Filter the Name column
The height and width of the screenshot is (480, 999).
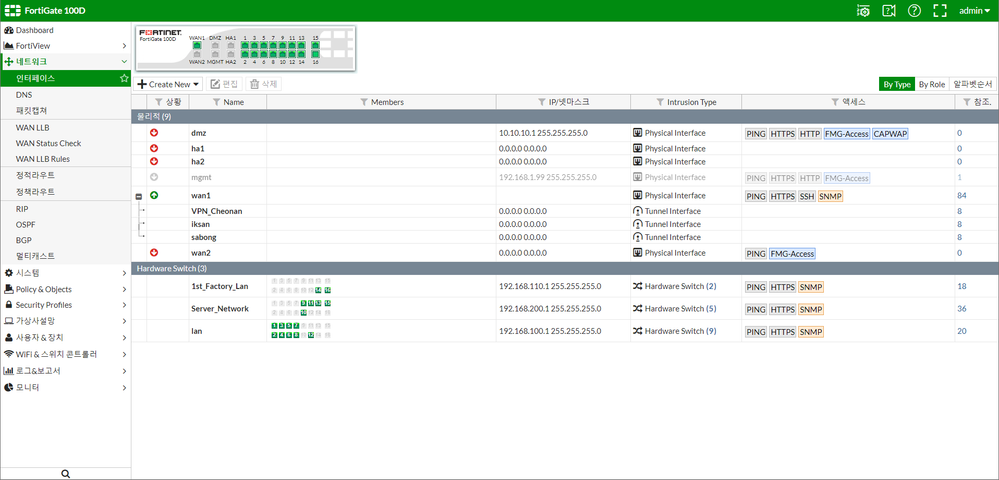pyautogui.click(x=216, y=102)
